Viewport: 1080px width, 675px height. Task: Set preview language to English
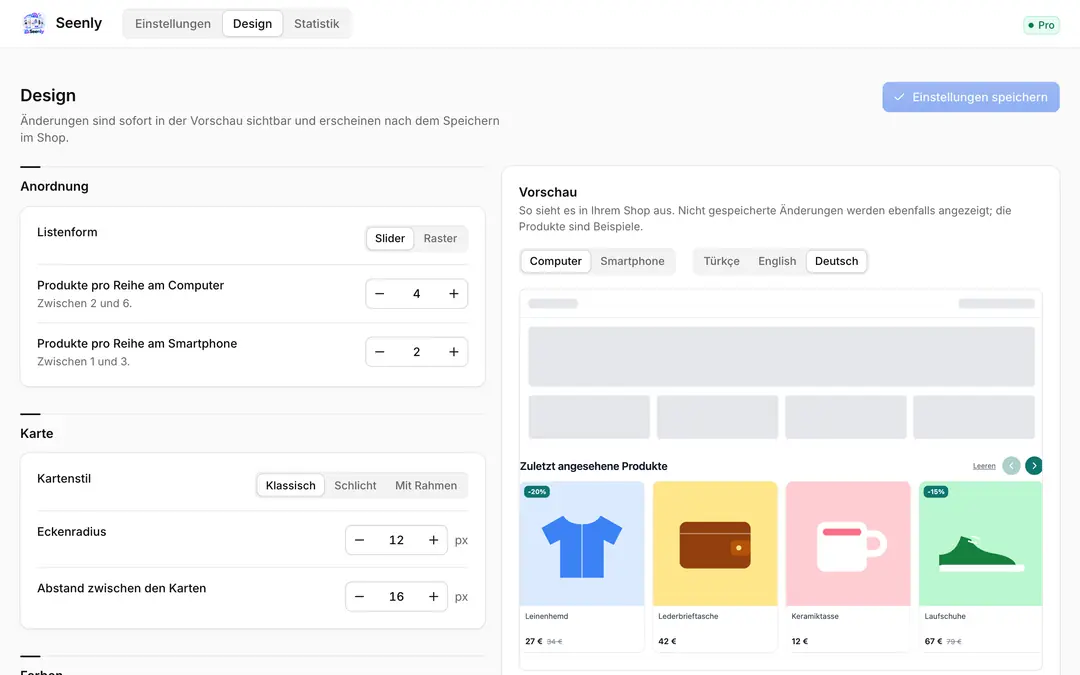777,261
